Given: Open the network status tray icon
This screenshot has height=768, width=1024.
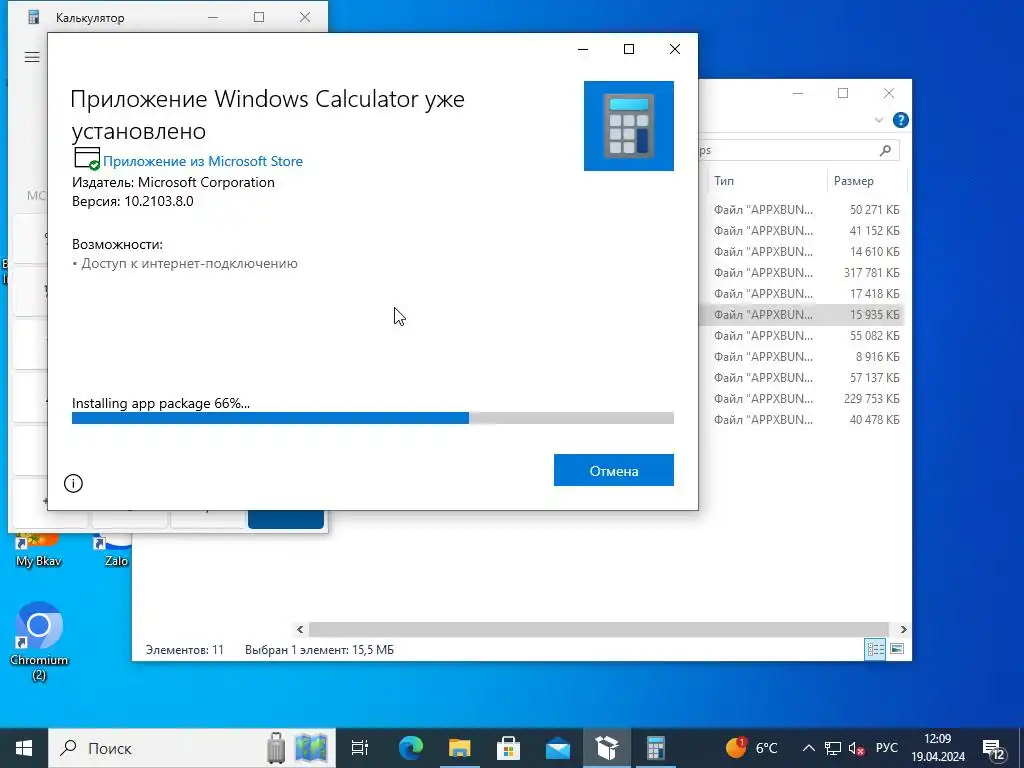Looking at the screenshot, I should [833, 748].
